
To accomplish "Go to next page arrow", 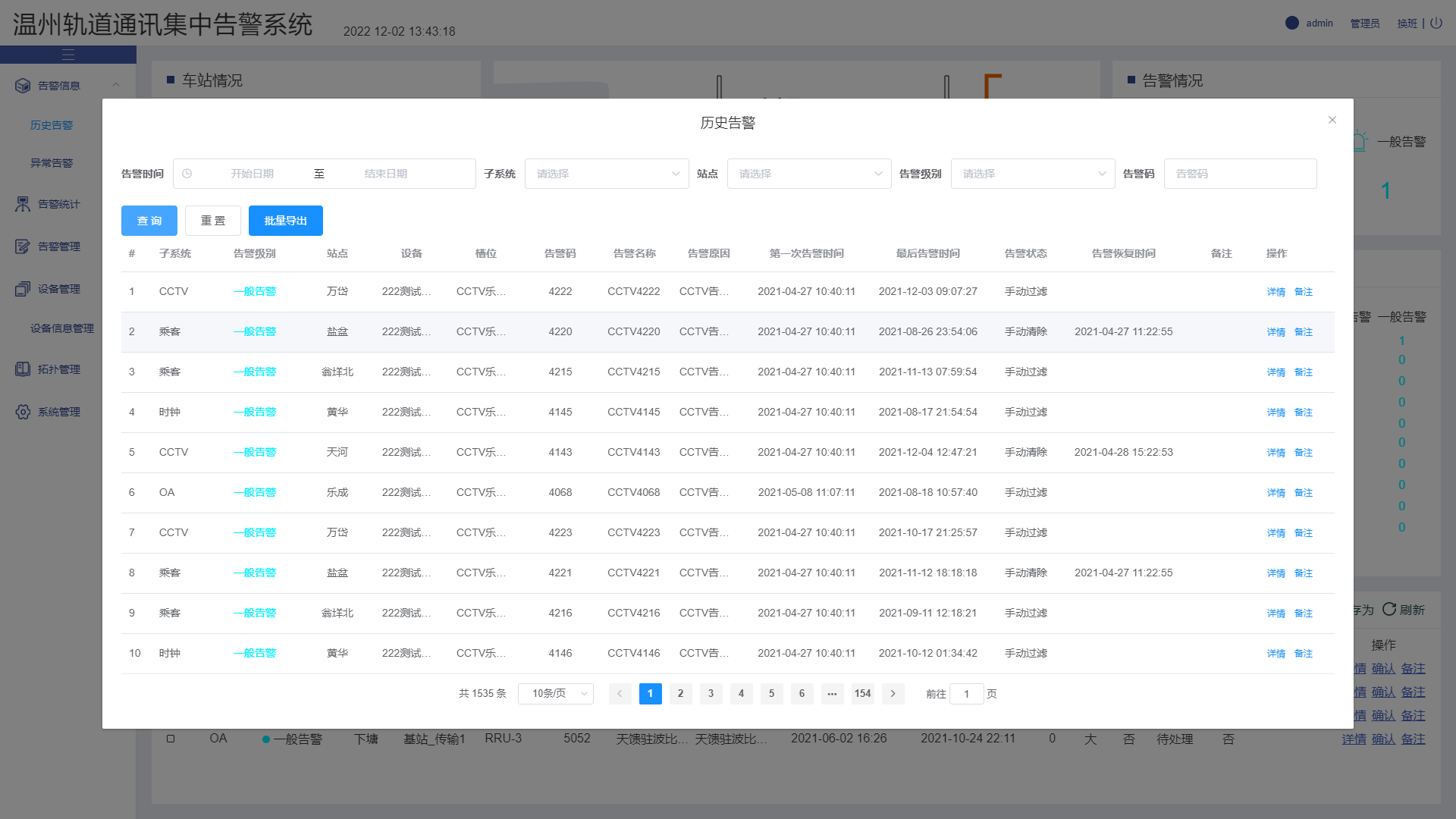I will [893, 694].
